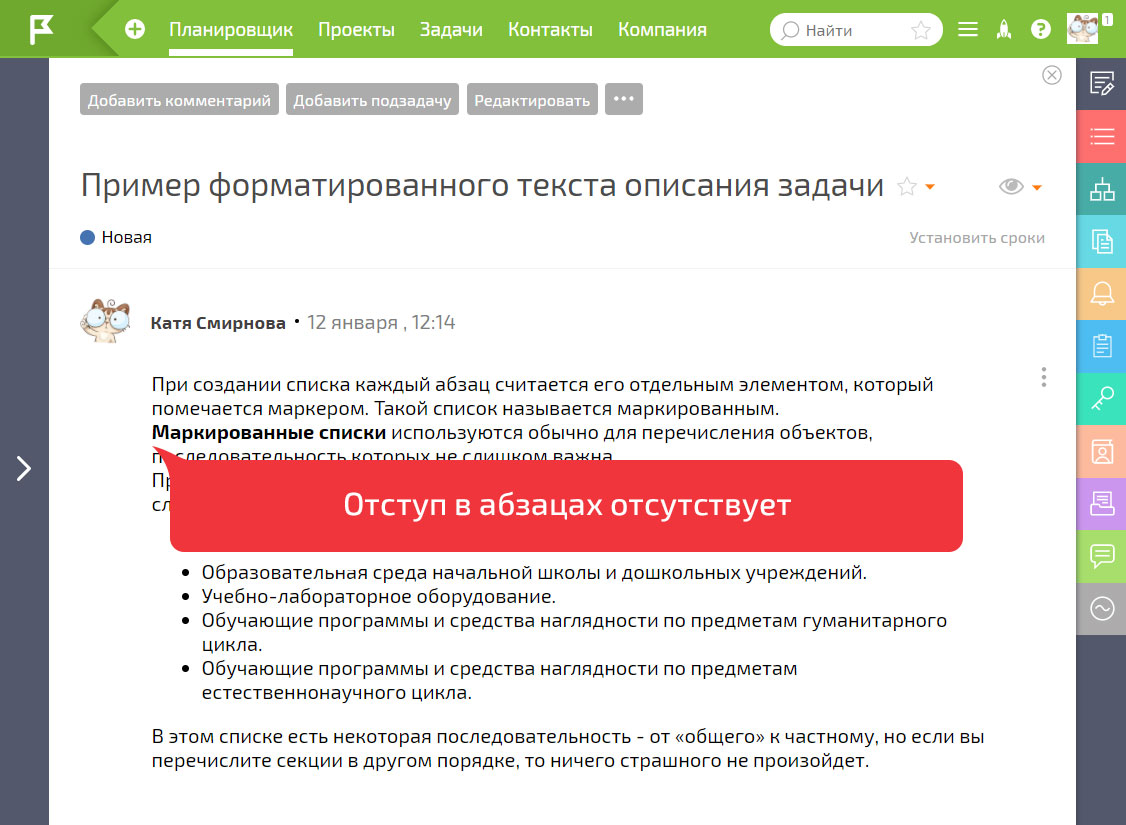Close the task card with the X
Screen dimensions: 1126x825
[1051, 75]
